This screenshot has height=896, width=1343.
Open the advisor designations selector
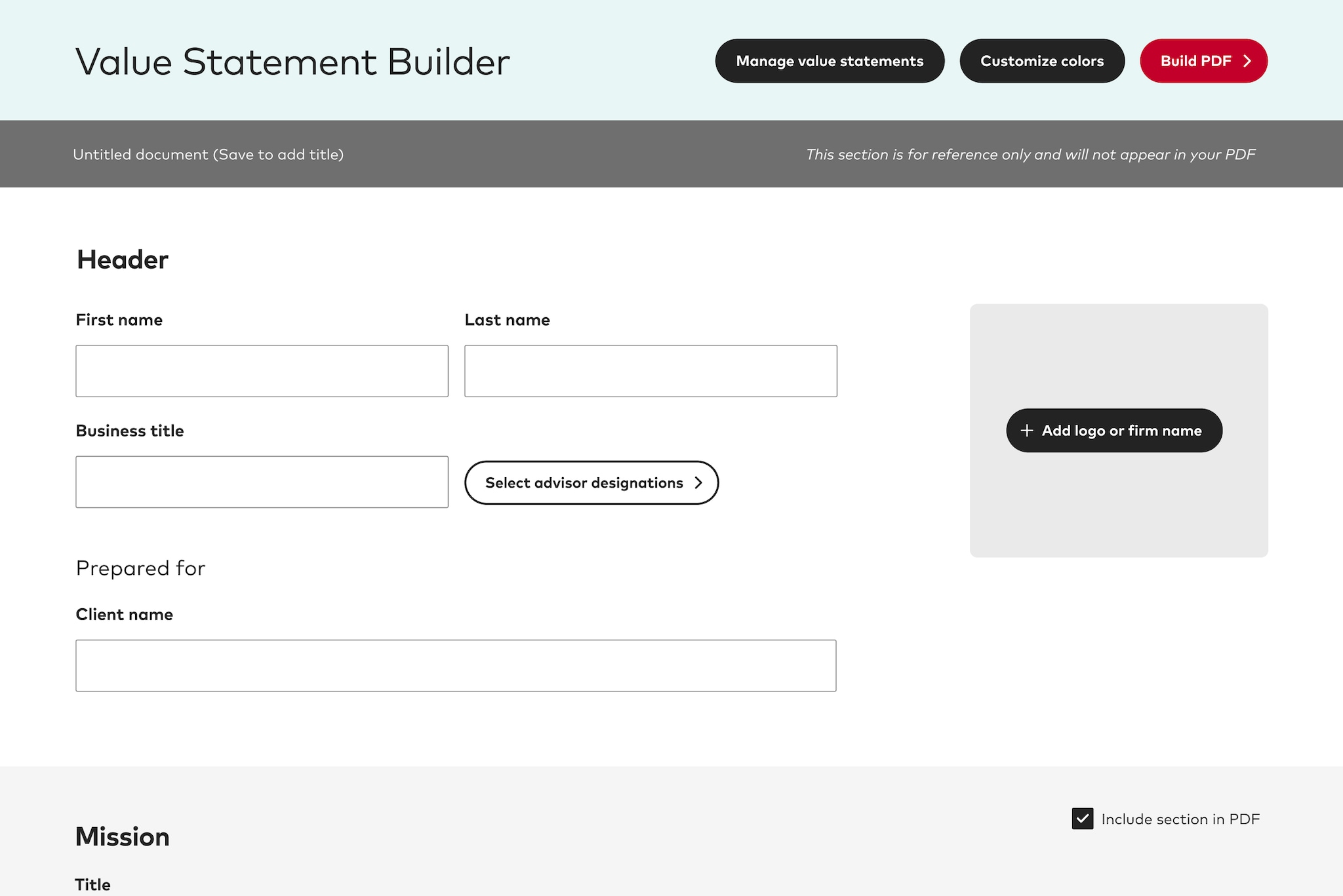click(591, 483)
